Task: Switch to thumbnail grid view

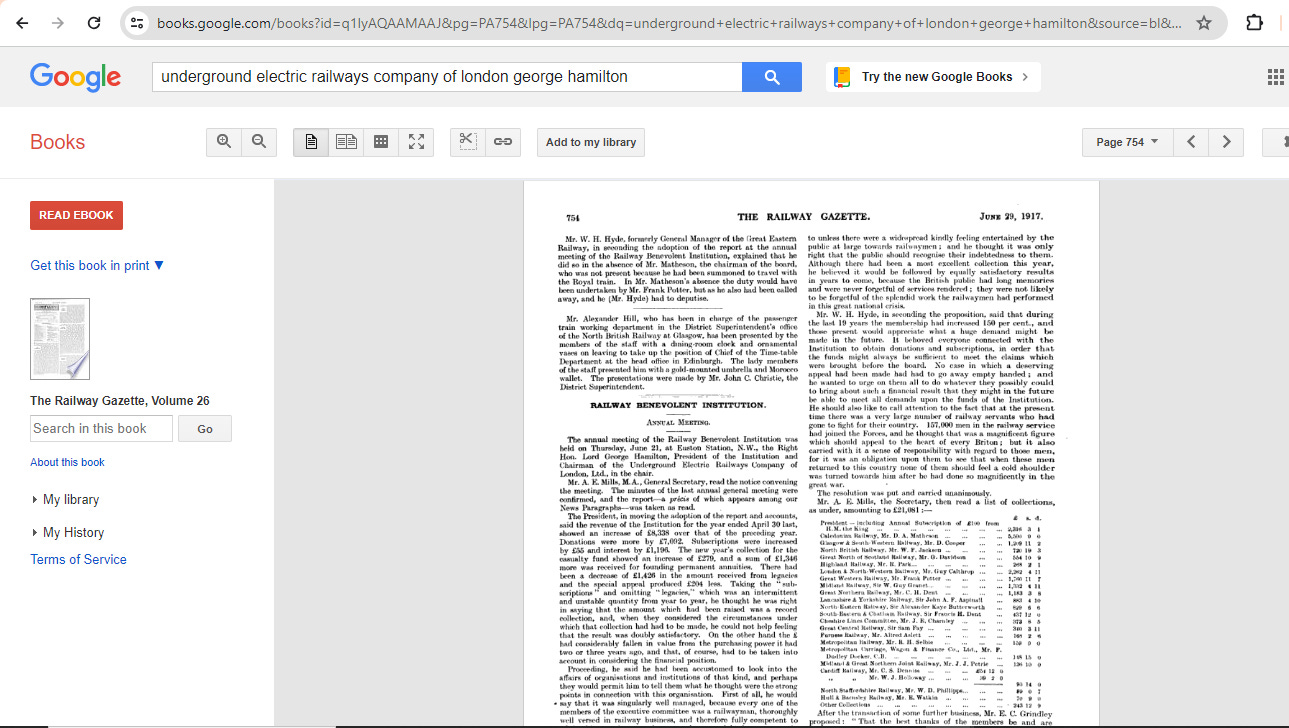Action: [381, 142]
